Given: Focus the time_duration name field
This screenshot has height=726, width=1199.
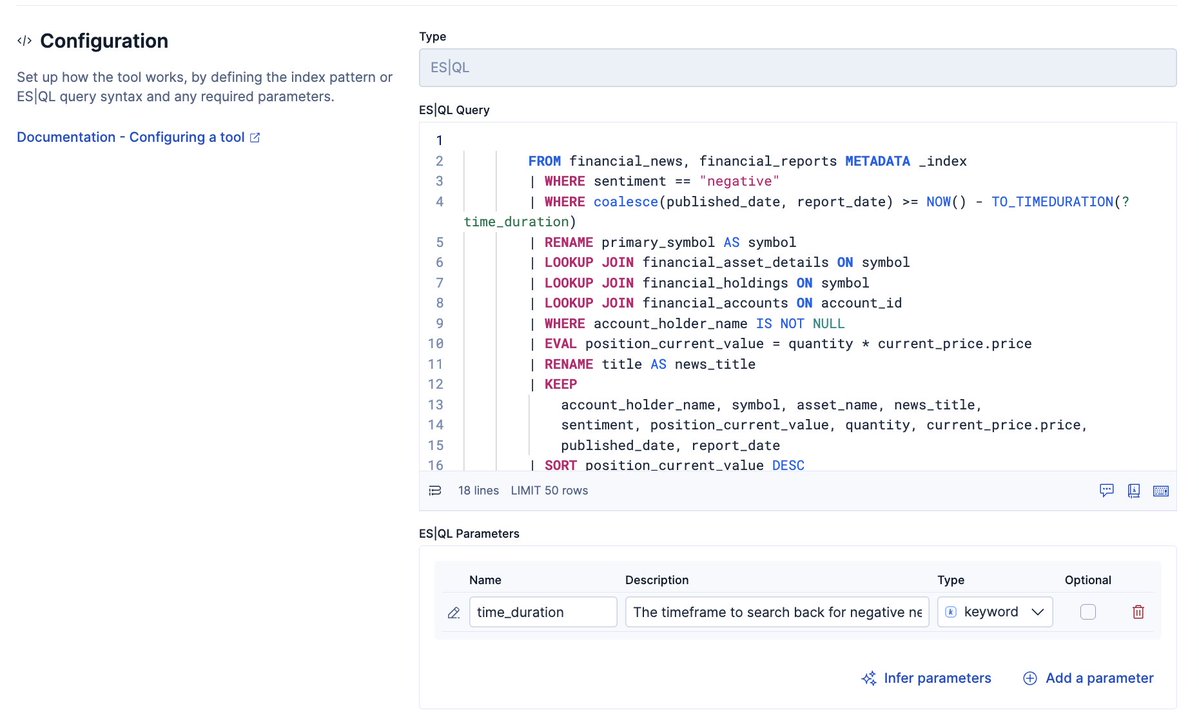Looking at the screenshot, I should click(543, 612).
